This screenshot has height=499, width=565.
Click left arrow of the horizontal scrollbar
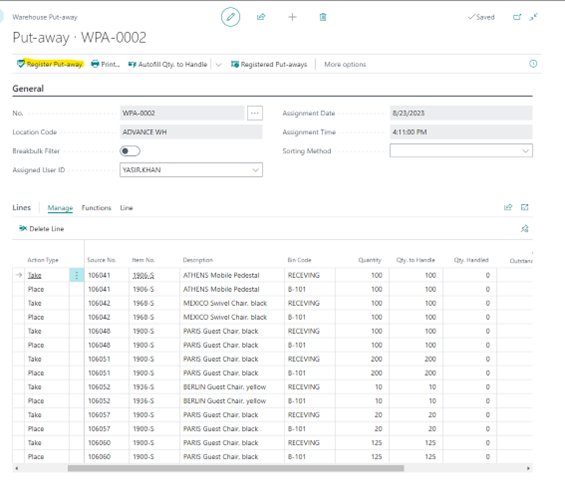[17, 468]
